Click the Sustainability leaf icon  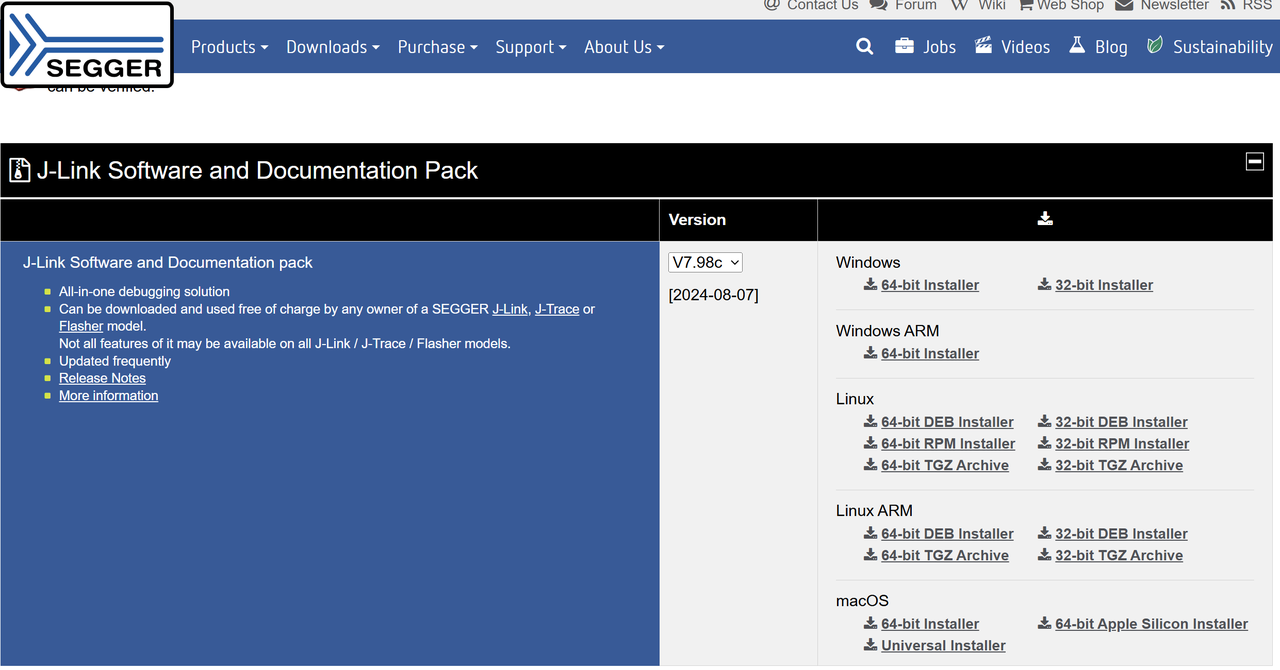coord(1155,46)
